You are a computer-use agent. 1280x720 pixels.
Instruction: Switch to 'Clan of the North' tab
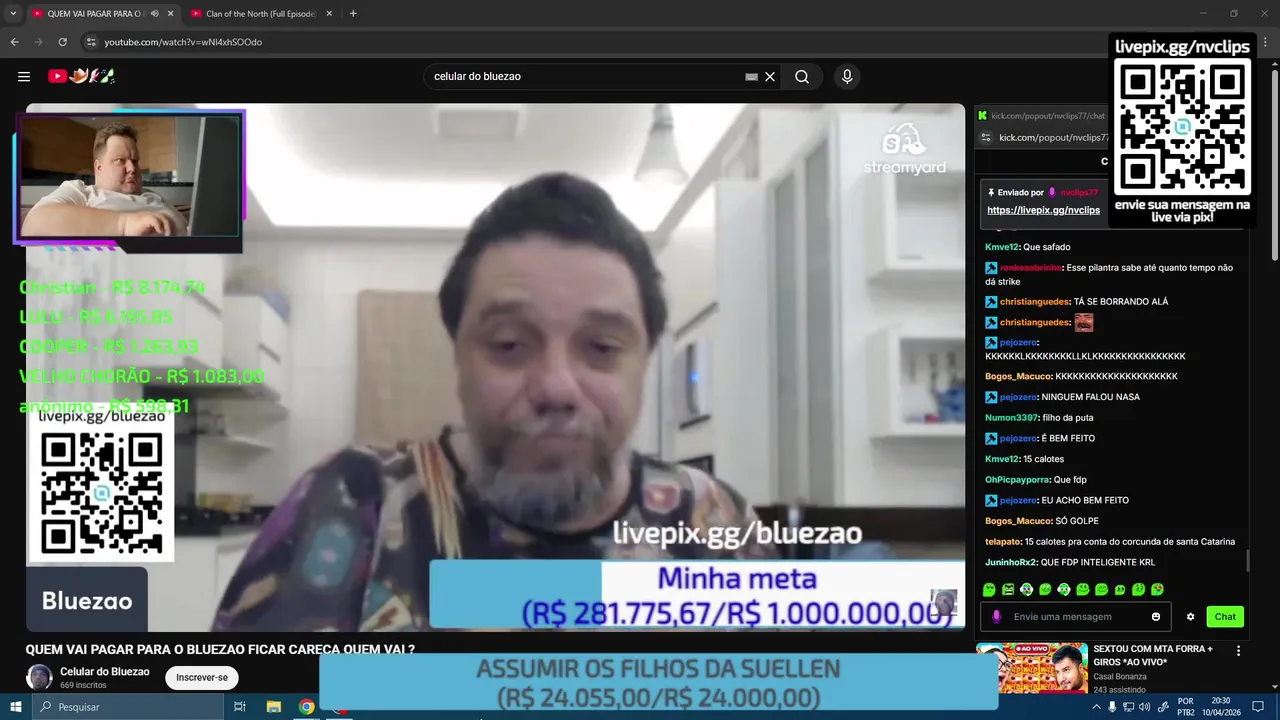coord(260,14)
